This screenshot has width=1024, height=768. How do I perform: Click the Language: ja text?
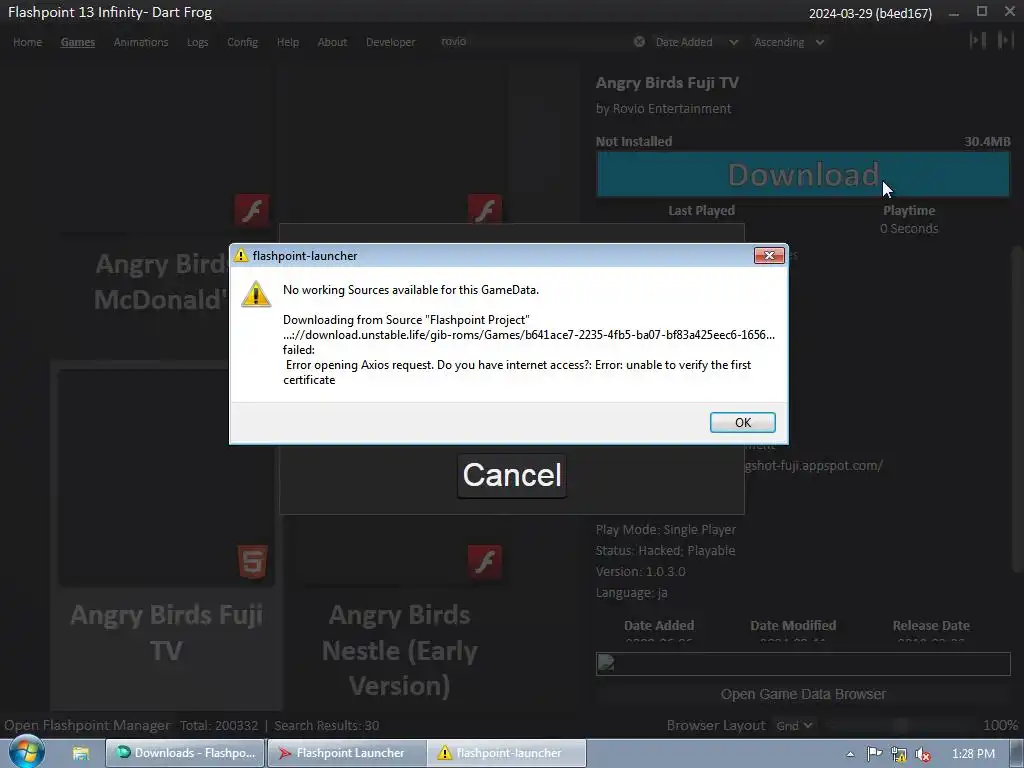(x=631, y=592)
